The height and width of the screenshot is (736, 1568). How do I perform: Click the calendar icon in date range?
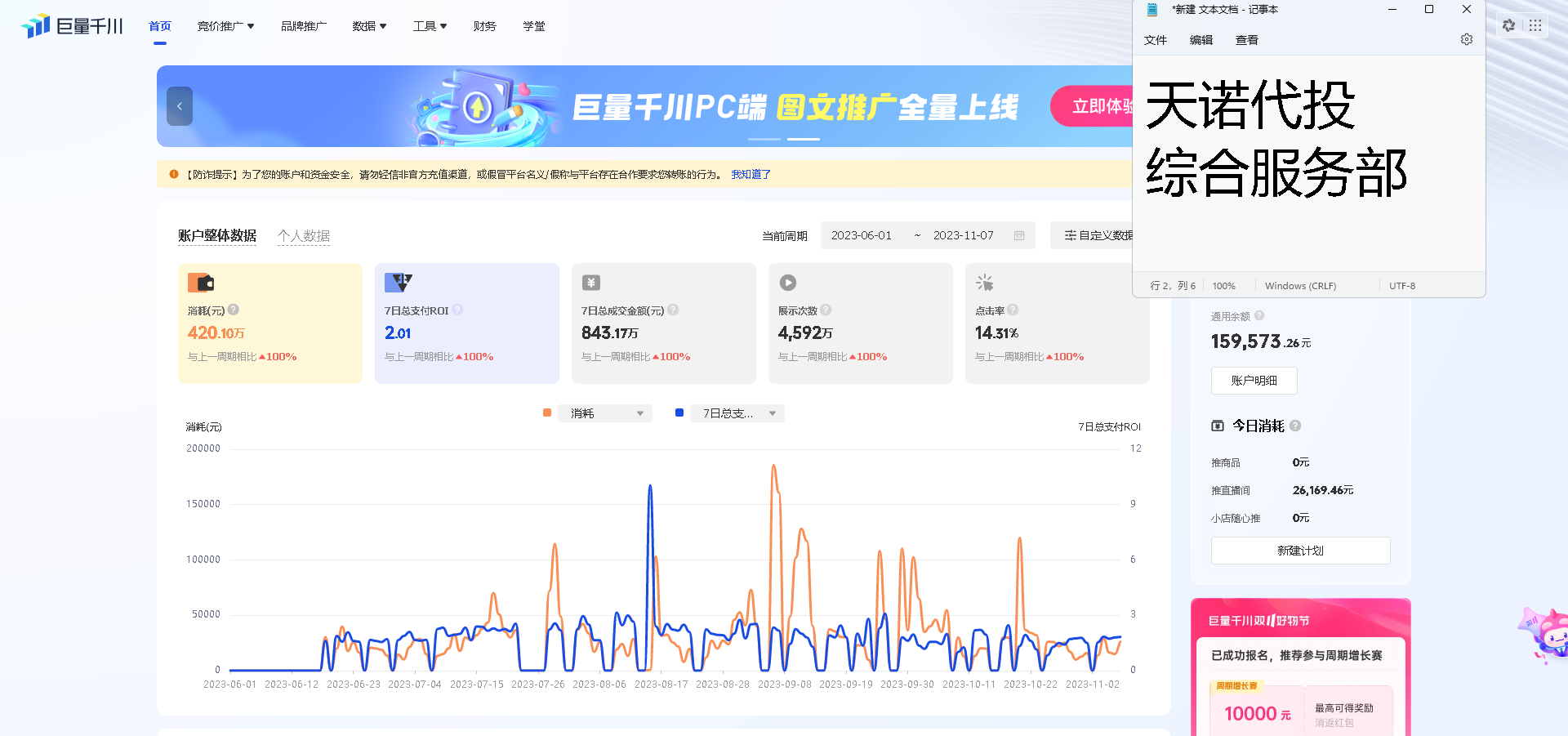pyautogui.click(x=1019, y=235)
